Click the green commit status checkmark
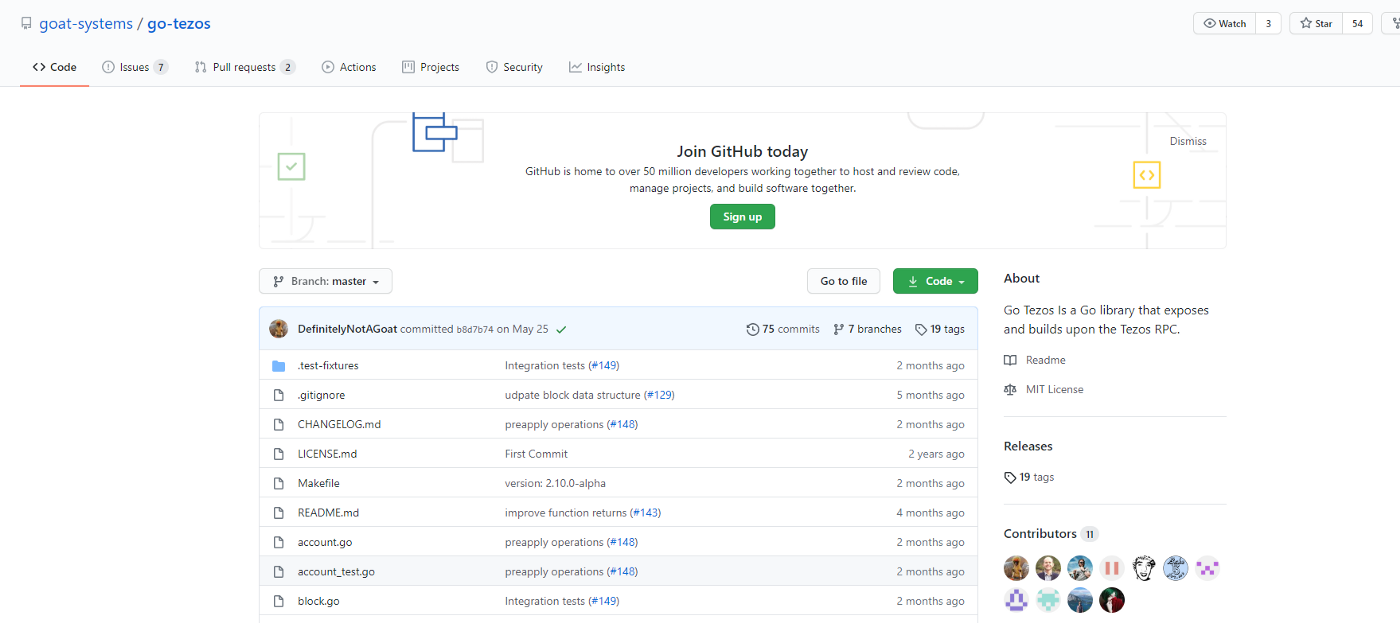 562,329
